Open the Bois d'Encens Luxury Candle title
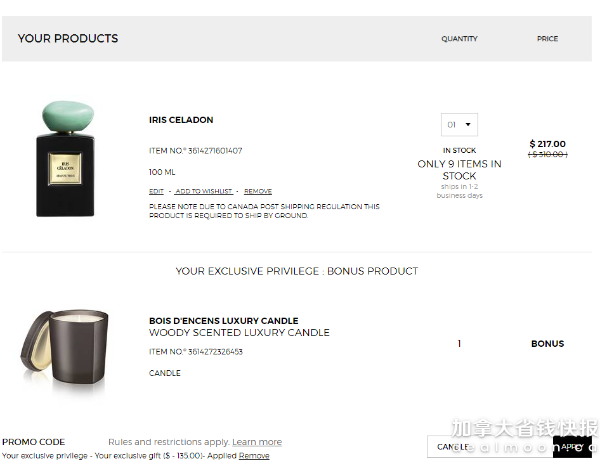Screen dimensions: 600x466 [x=224, y=321]
